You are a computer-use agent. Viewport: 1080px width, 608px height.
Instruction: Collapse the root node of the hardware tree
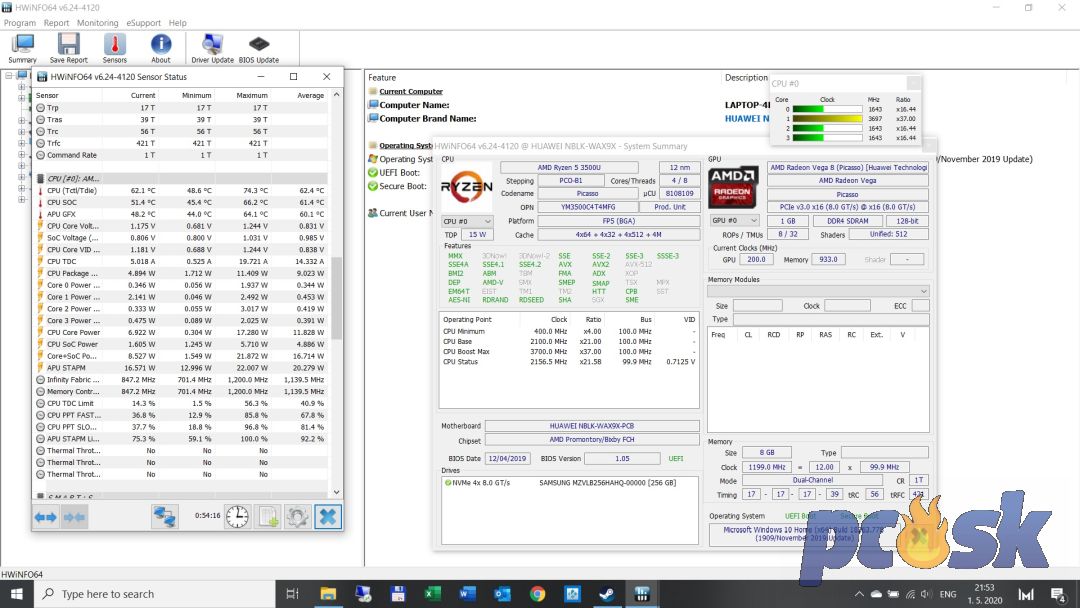pyautogui.click(x=9, y=75)
